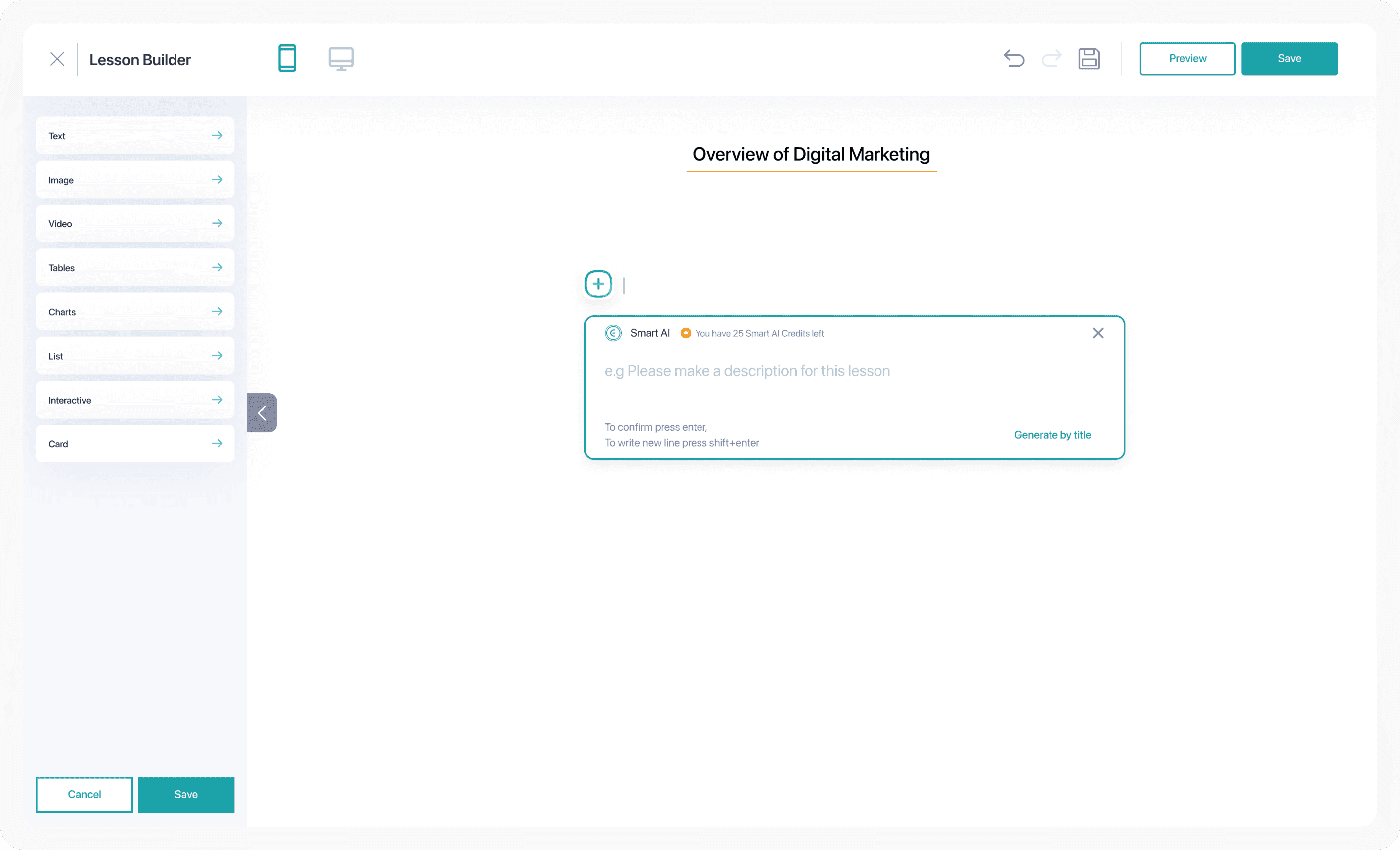The height and width of the screenshot is (850, 1400).
Task: Close the Lesson Builder with X
Action: point(57,59)
